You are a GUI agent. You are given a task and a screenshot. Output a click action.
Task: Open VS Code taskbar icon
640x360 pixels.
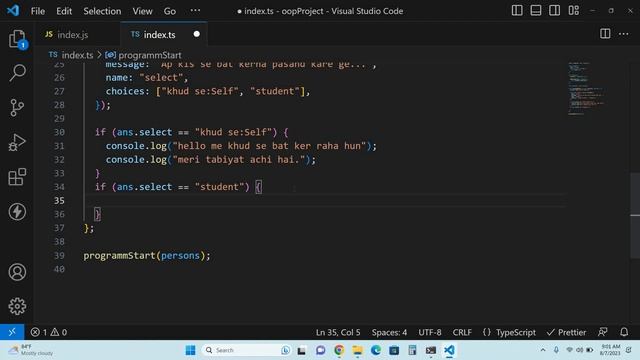[449, 350]
